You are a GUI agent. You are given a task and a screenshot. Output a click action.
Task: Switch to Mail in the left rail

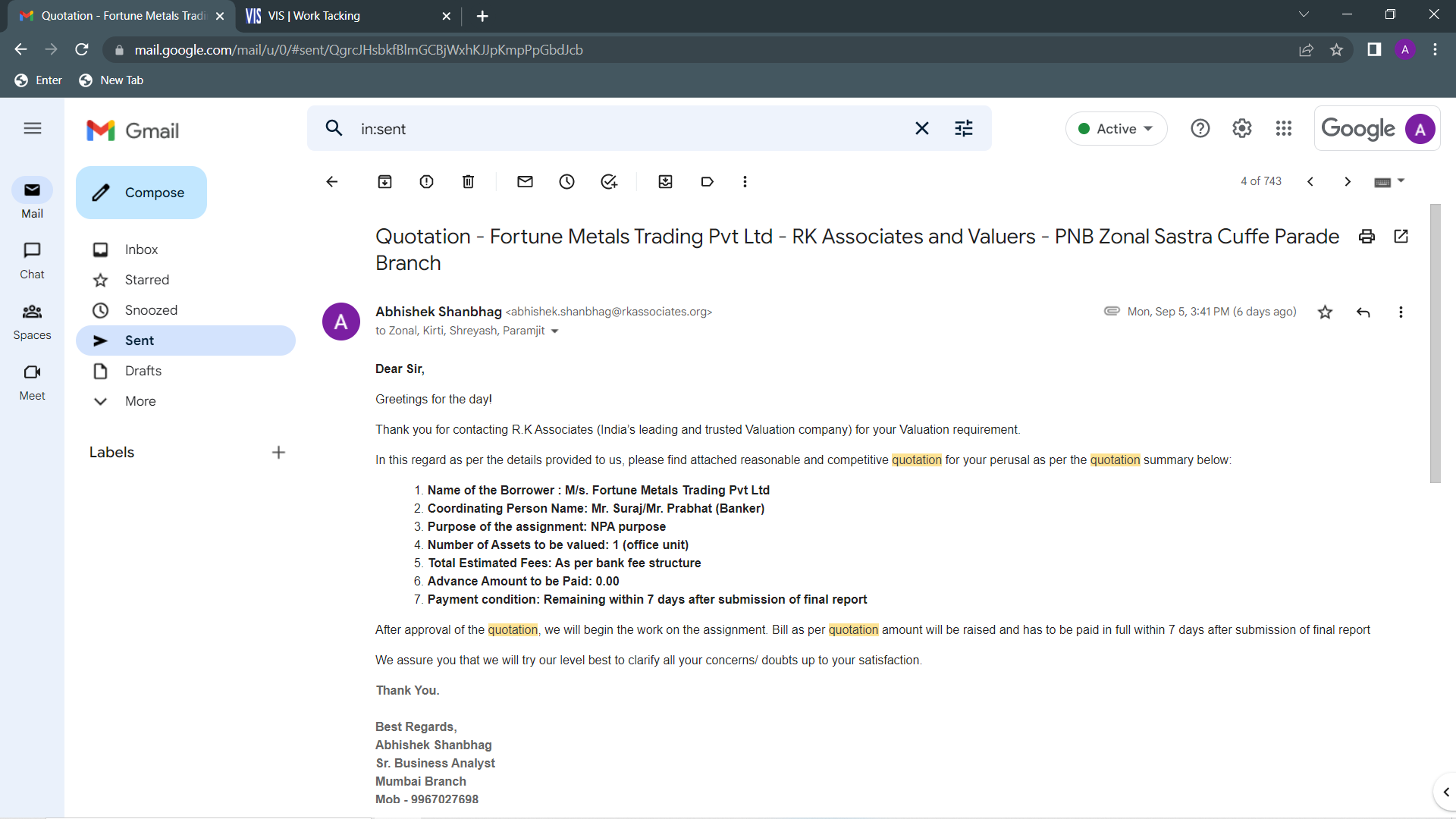click(x=32, y=198)
